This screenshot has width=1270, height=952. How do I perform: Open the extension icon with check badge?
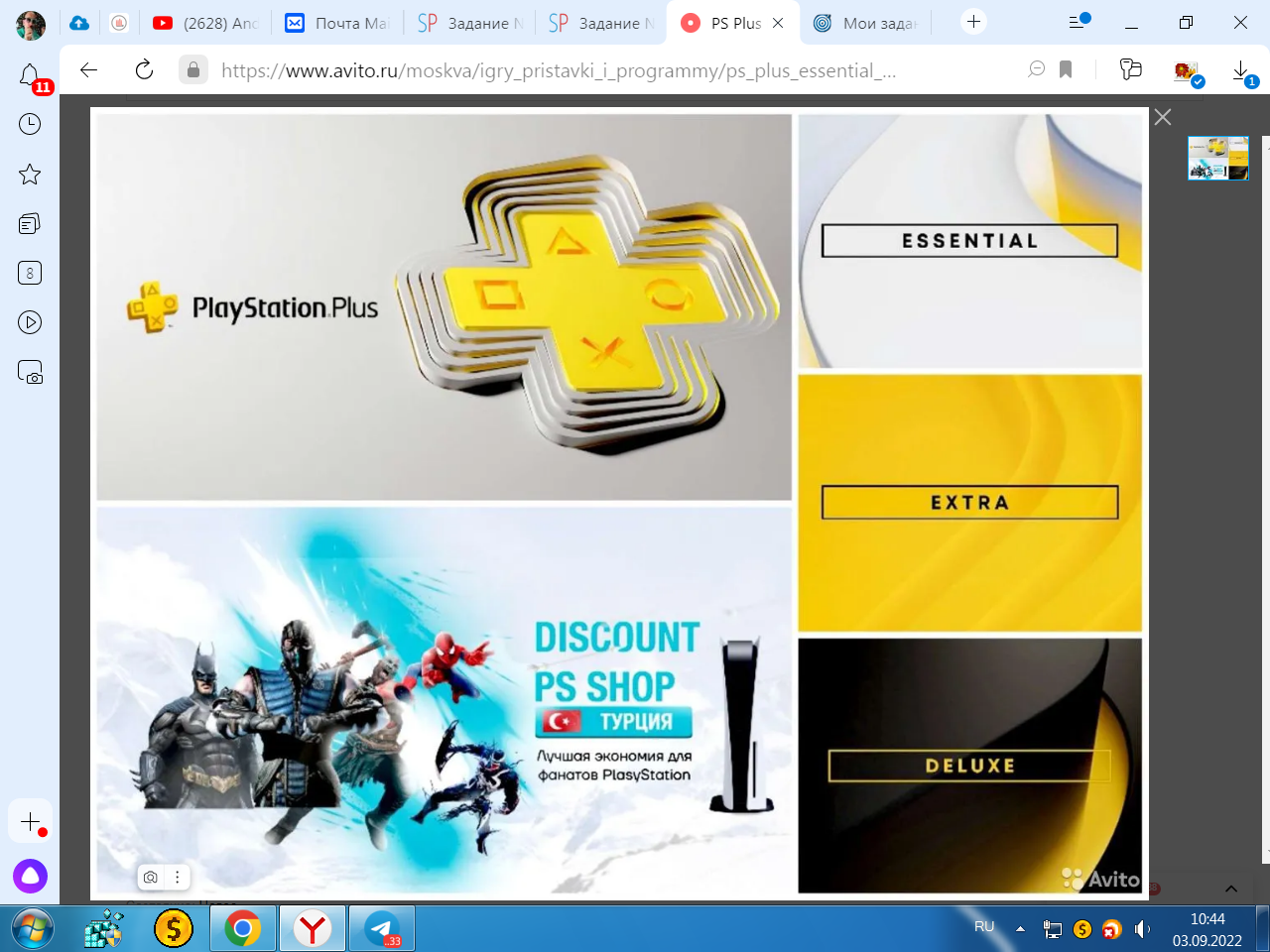(x=1188, y=71)
